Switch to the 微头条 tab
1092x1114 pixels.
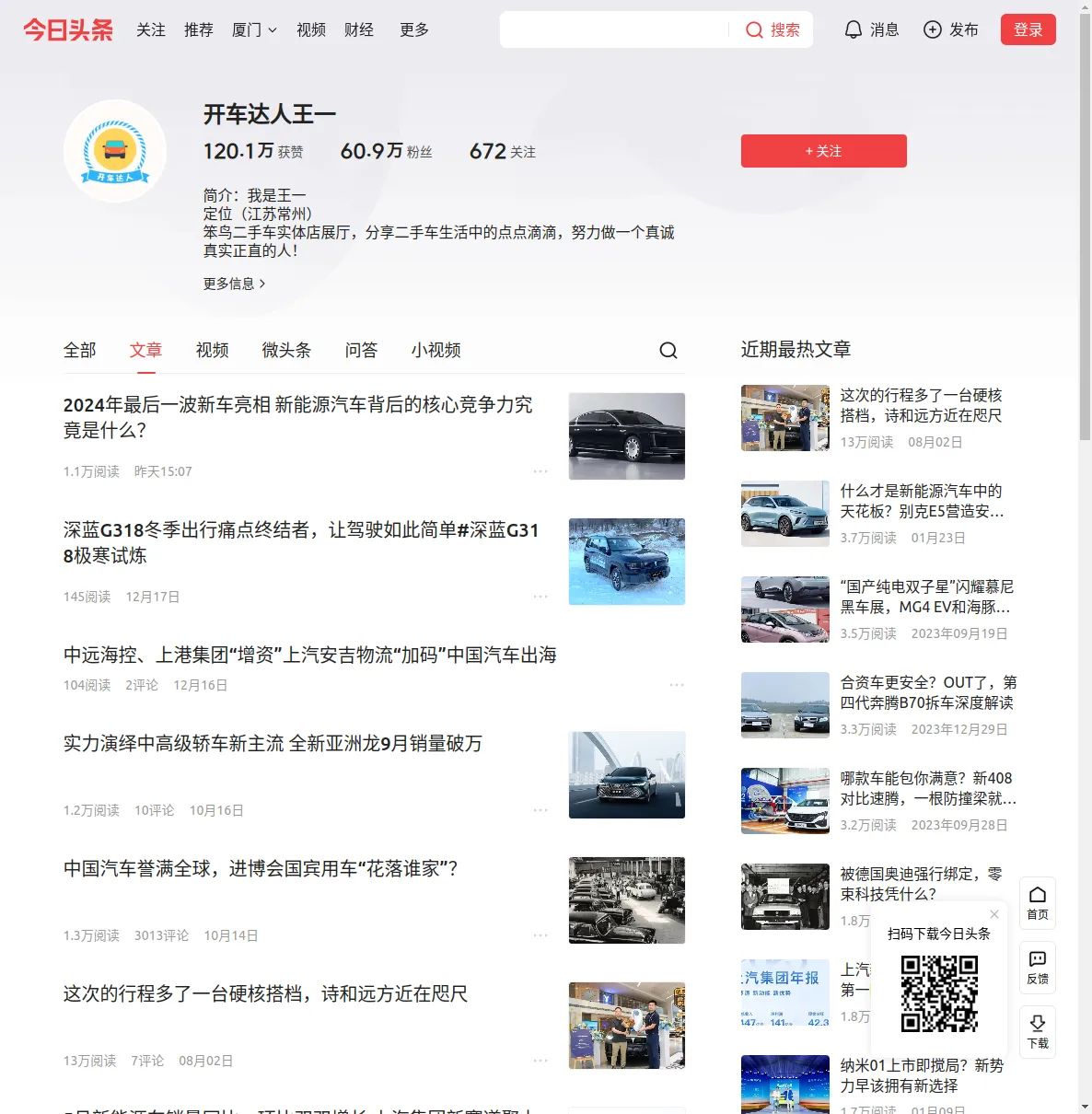(x=287, y=350)
